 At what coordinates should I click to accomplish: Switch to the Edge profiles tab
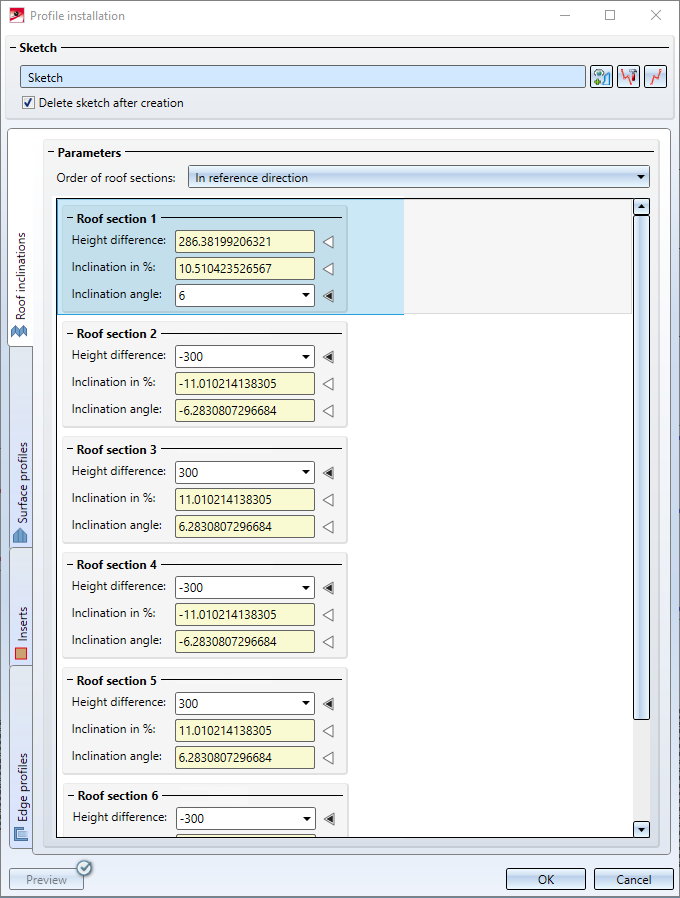(x=21, y=757)
